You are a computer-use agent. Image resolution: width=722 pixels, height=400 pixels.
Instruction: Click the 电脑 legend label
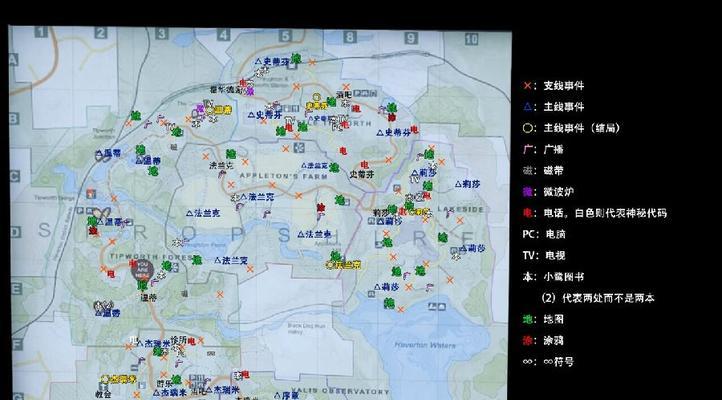pos(556,234)
